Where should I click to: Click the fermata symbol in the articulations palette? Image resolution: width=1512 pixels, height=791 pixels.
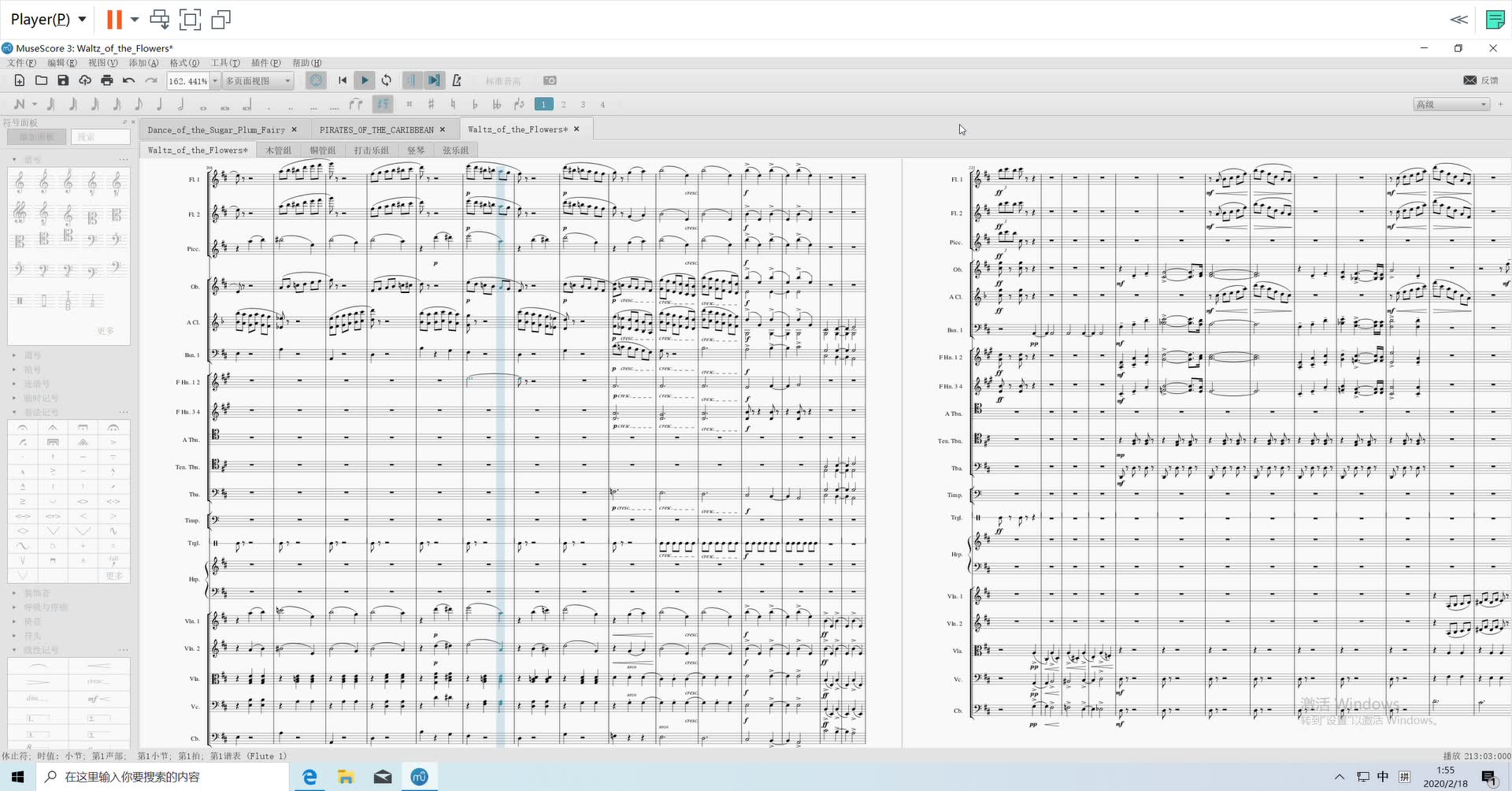click(x=22, y=428)
